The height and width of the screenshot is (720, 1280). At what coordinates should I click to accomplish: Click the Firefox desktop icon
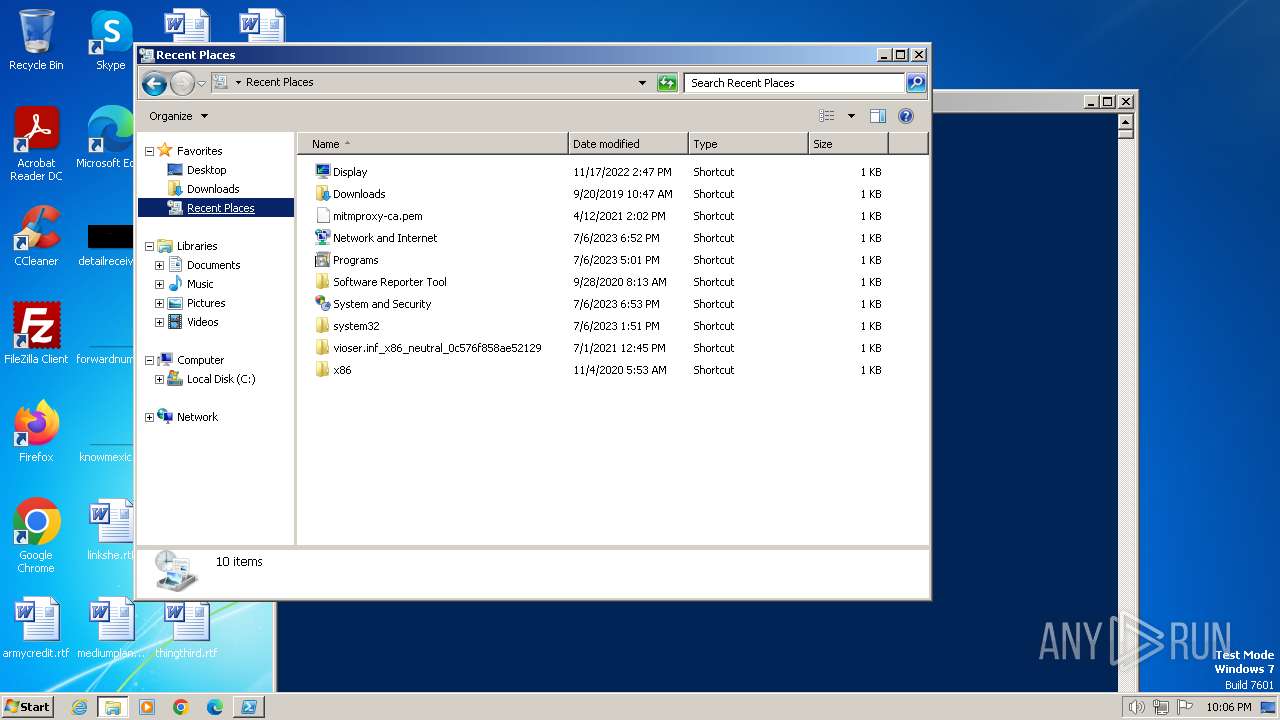pyautogui.click(x=36, y=432)
